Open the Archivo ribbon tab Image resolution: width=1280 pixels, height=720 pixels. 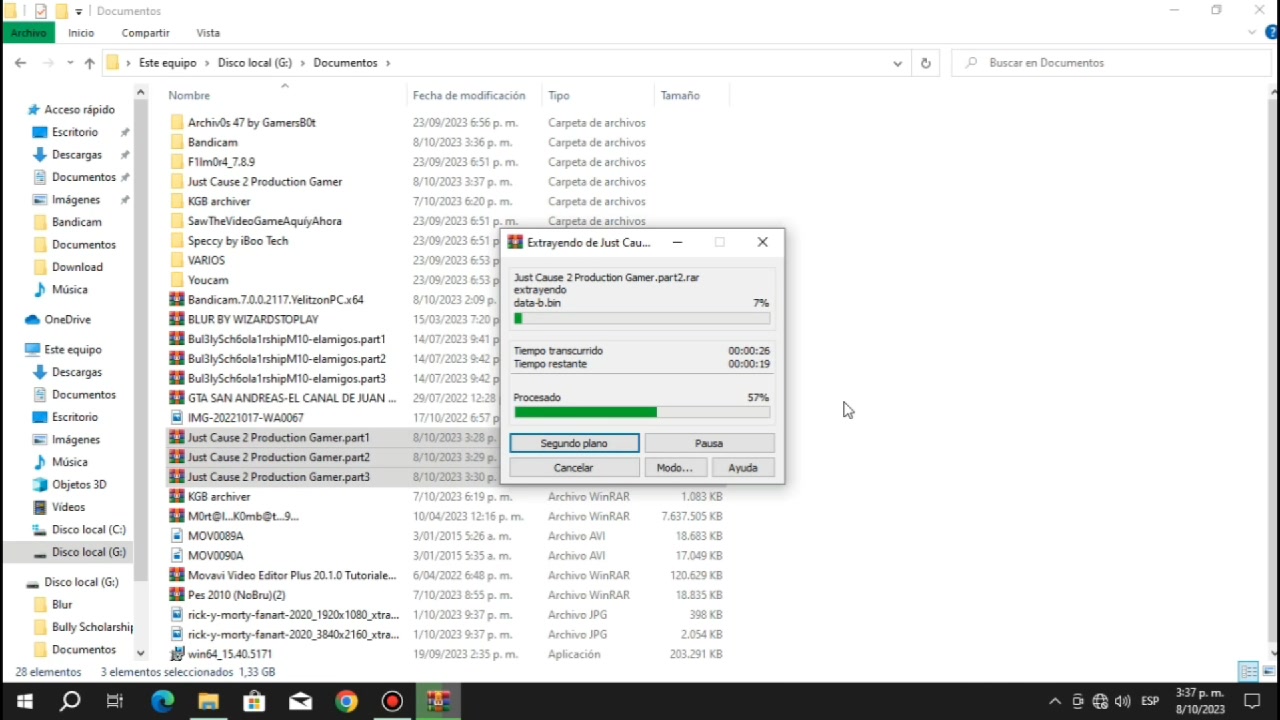click(28, 33)
